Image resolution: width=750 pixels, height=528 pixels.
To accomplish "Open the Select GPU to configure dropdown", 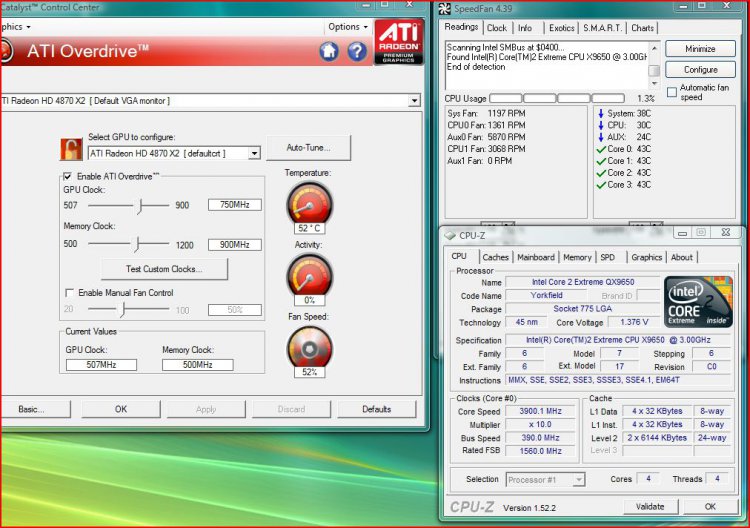I will click(254, 154).
